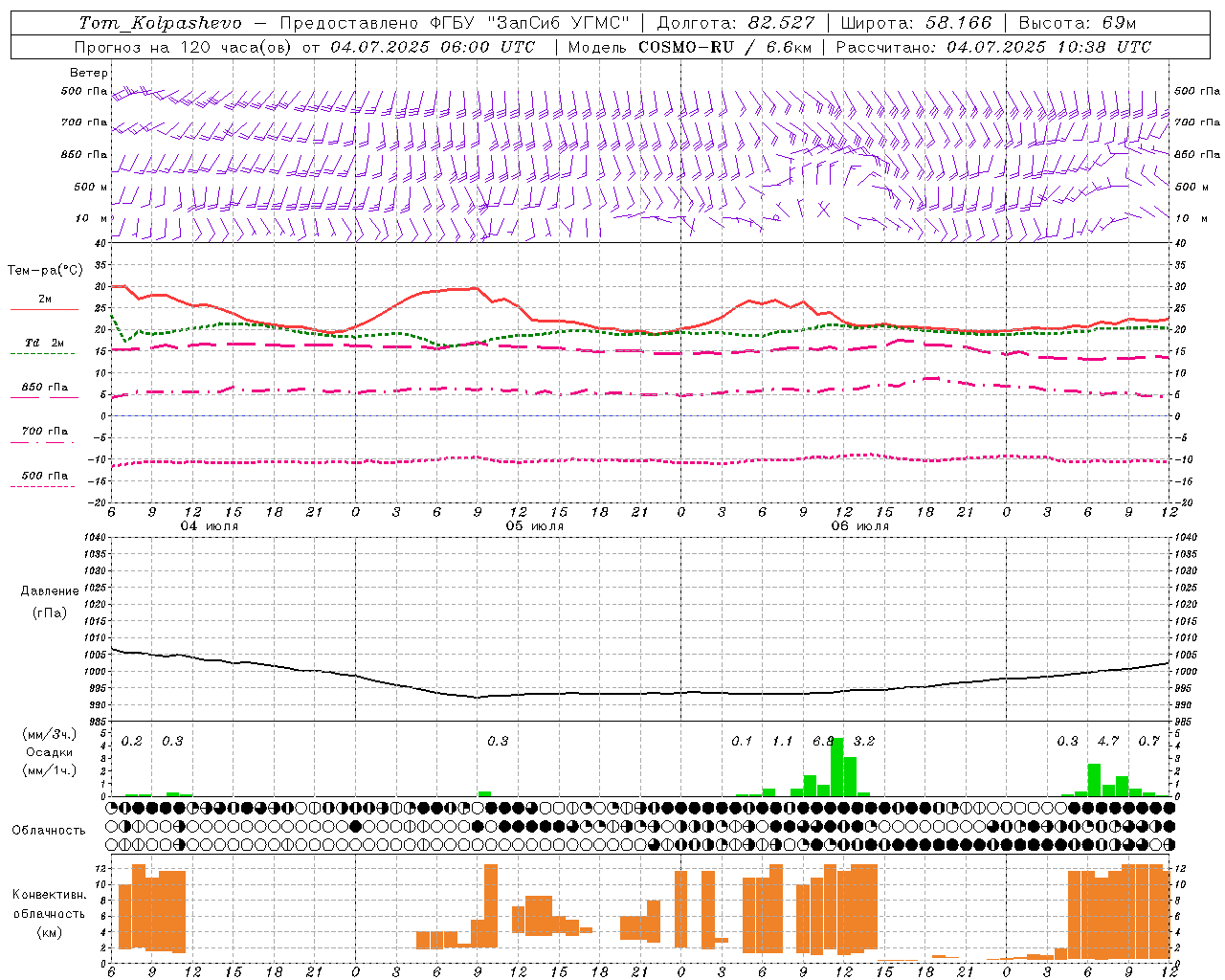Click the (мм/1ч.) precipitation unit label

(50, 769)
